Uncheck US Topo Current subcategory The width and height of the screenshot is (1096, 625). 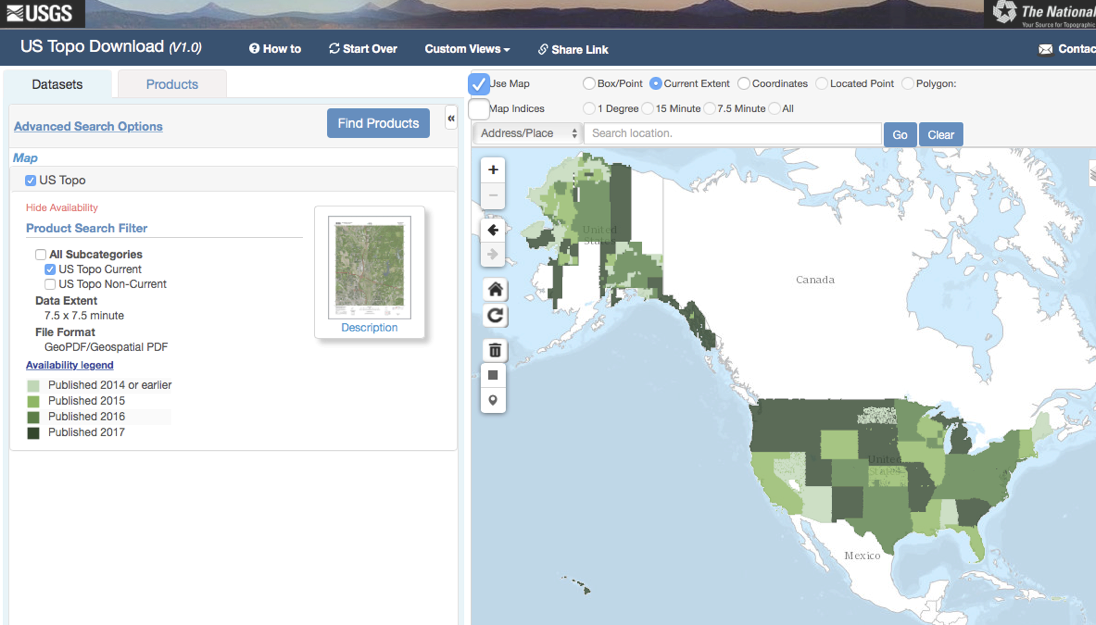(x=50, y=269)
